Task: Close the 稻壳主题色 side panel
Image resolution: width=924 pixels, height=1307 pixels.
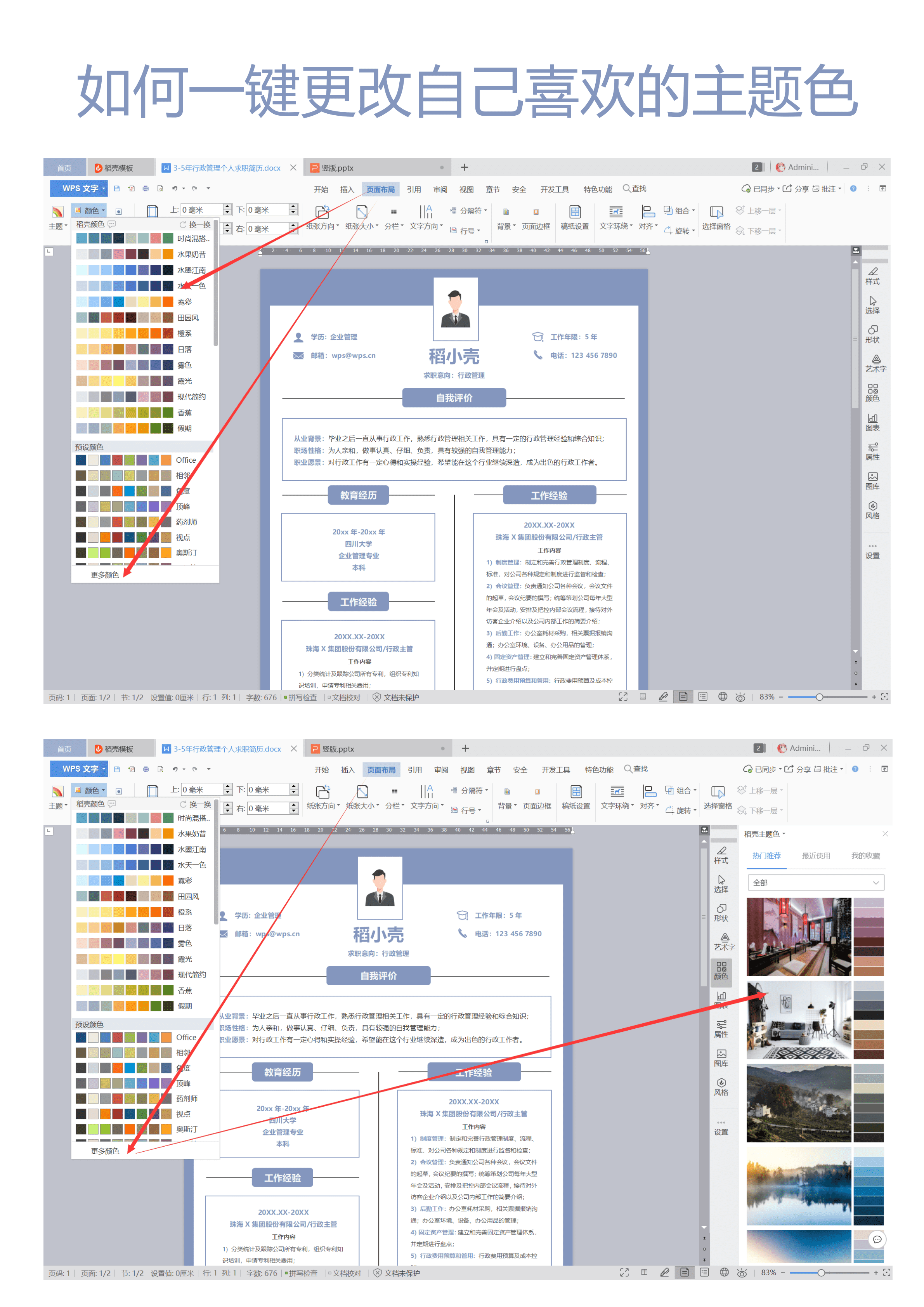Action: point(885,834)
